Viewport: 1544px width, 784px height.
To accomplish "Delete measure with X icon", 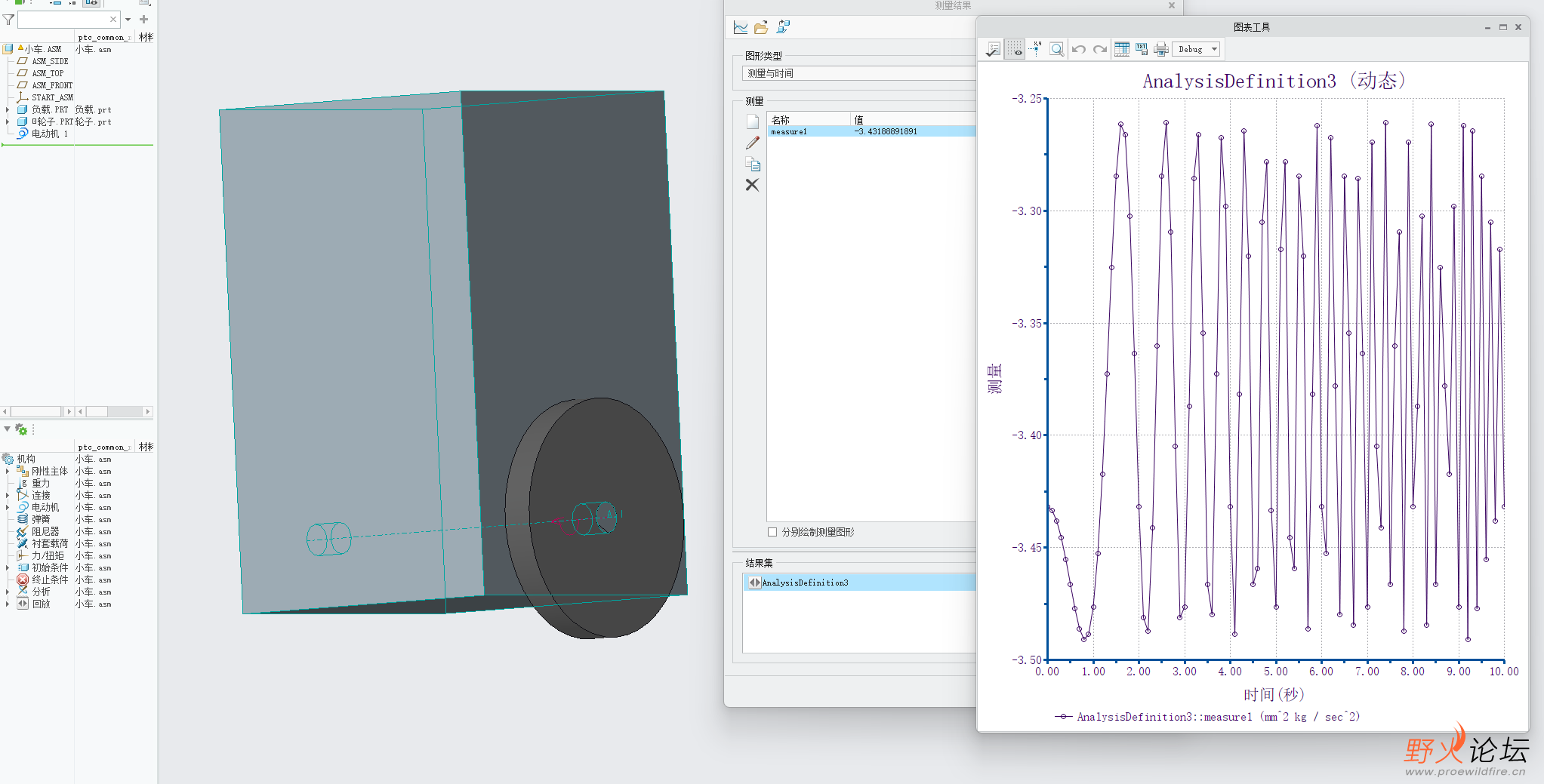I will pyautogui.click(x=753, y=185).
